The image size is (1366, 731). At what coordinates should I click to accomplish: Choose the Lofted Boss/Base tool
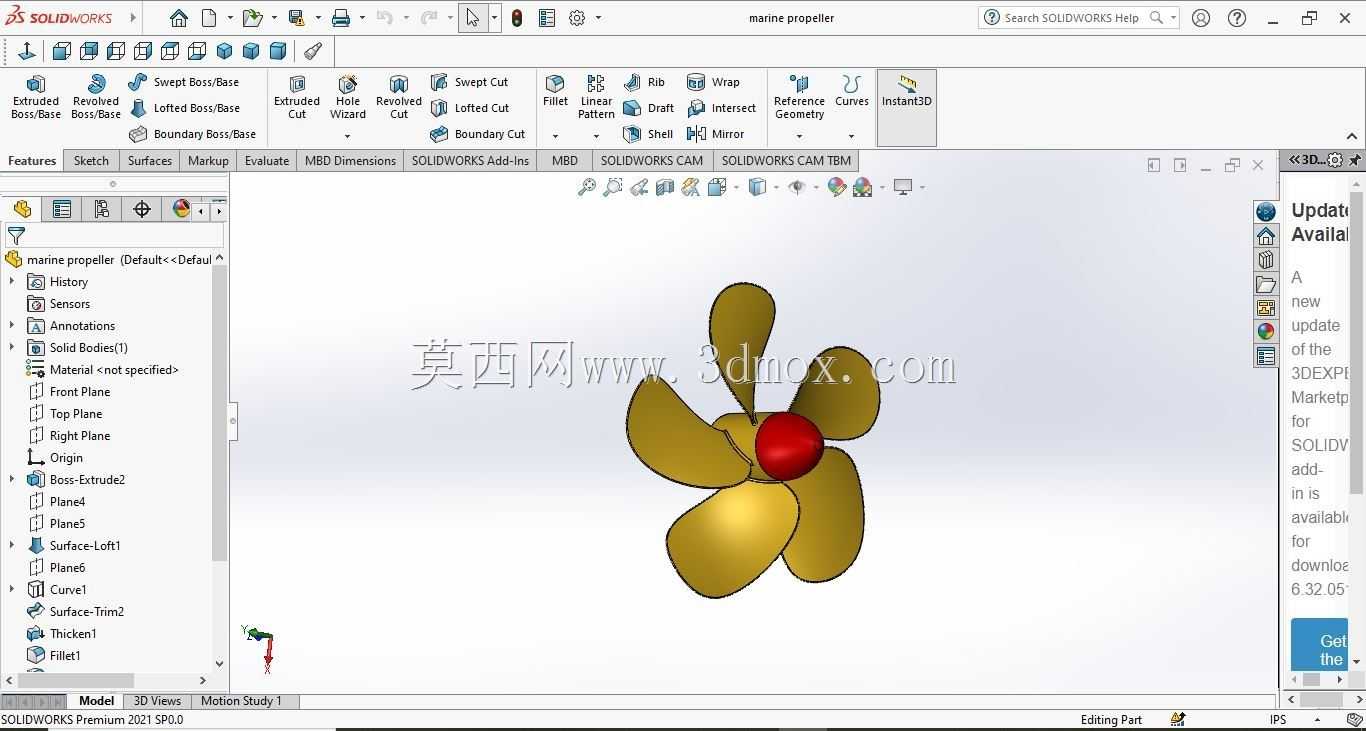coord(184,108)
